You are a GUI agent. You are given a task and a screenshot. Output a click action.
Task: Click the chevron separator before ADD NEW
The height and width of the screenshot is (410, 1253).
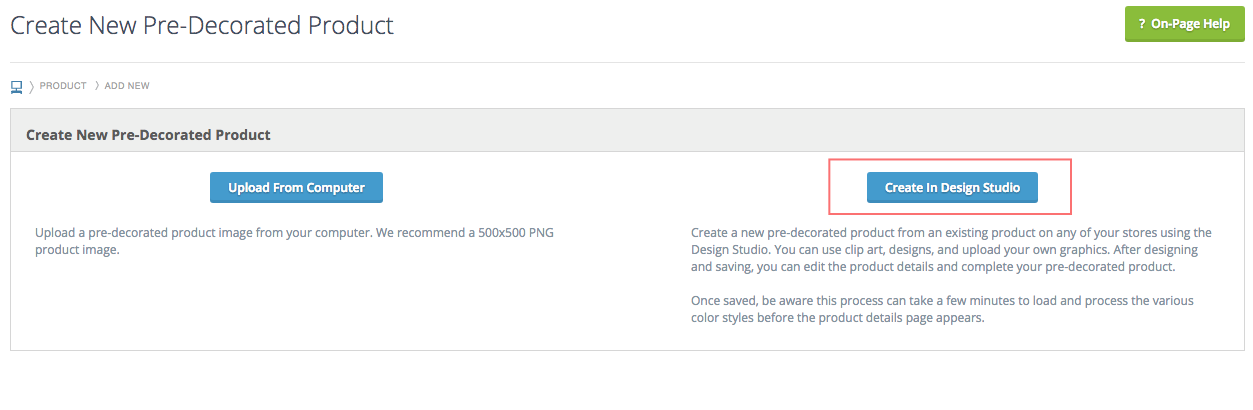97,86
